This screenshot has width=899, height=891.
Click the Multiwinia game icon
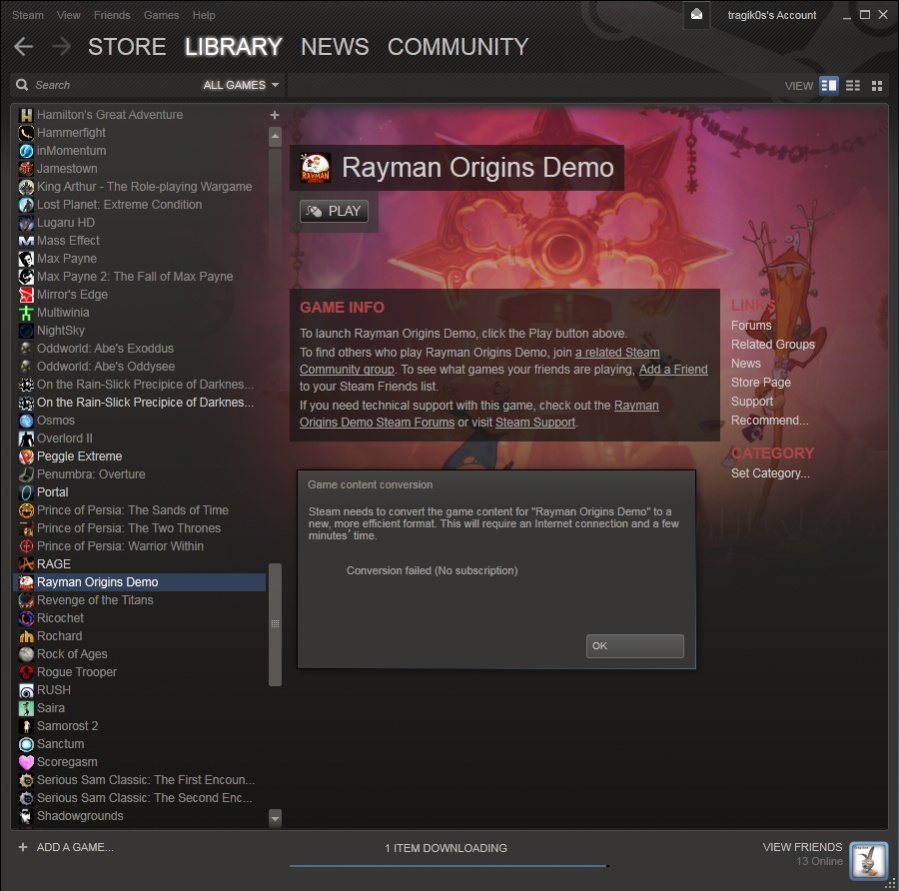(x=26, y=312)
